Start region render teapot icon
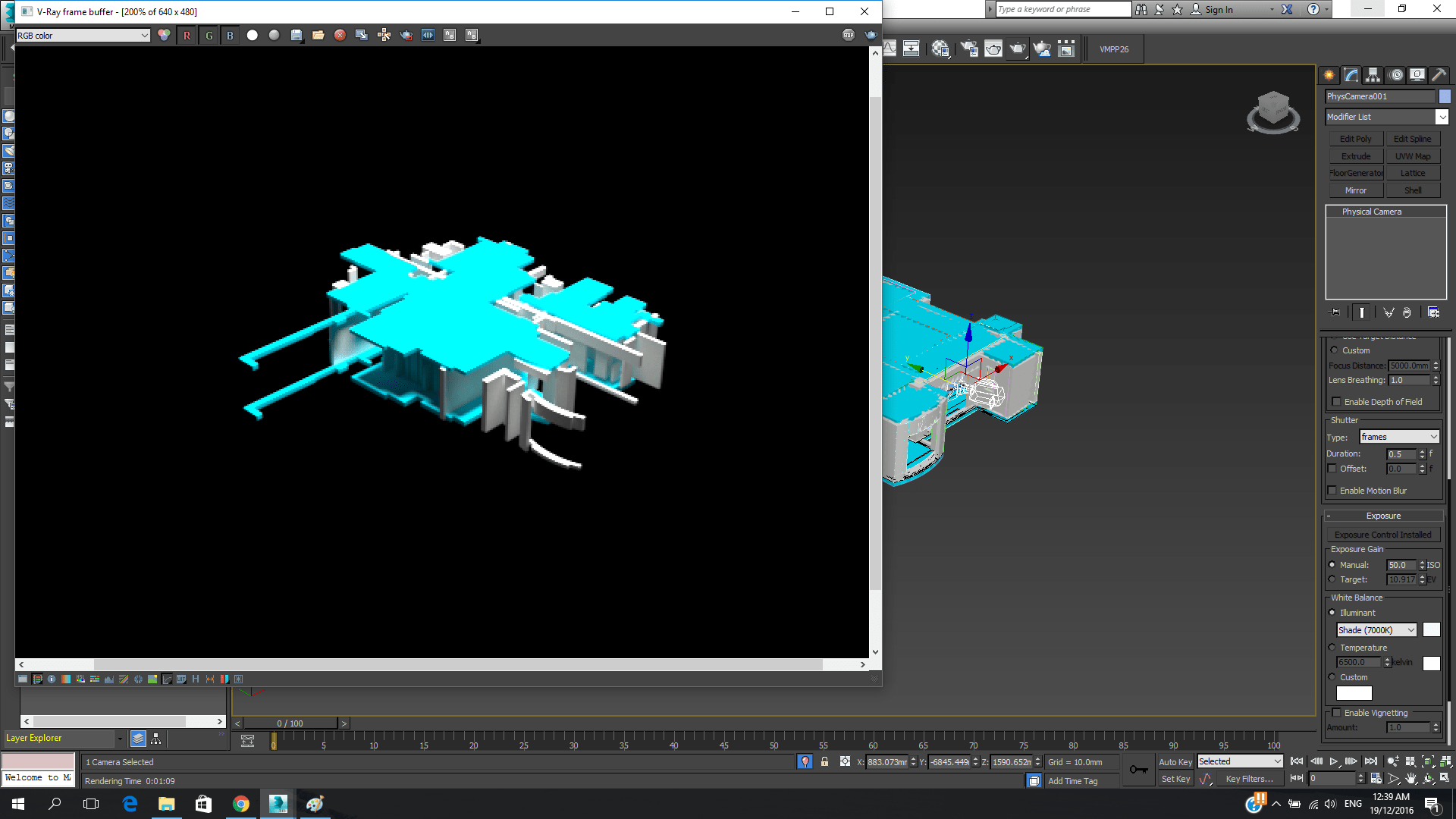The image size is (1456, 819). (x=406, y=35)
